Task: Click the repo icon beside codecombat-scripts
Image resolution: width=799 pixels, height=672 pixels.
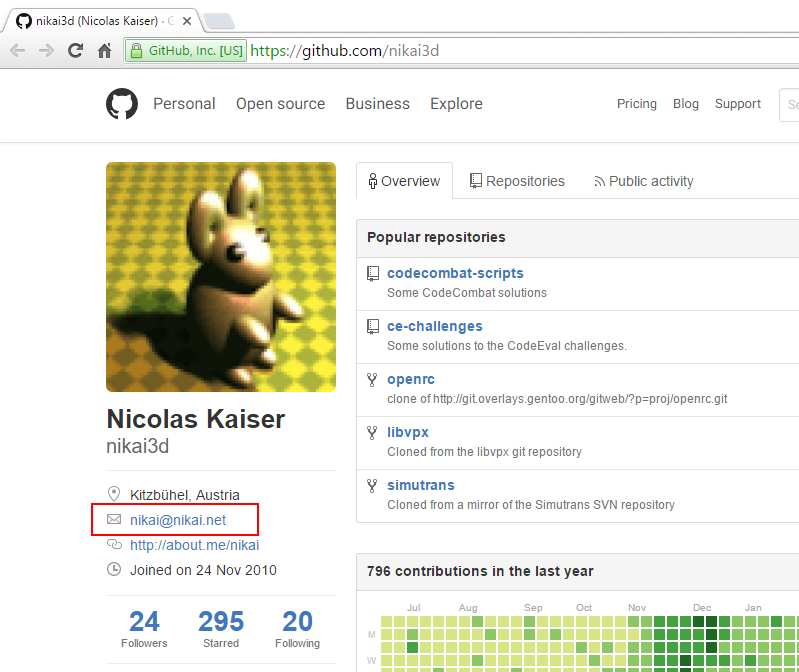Action: 373,274
